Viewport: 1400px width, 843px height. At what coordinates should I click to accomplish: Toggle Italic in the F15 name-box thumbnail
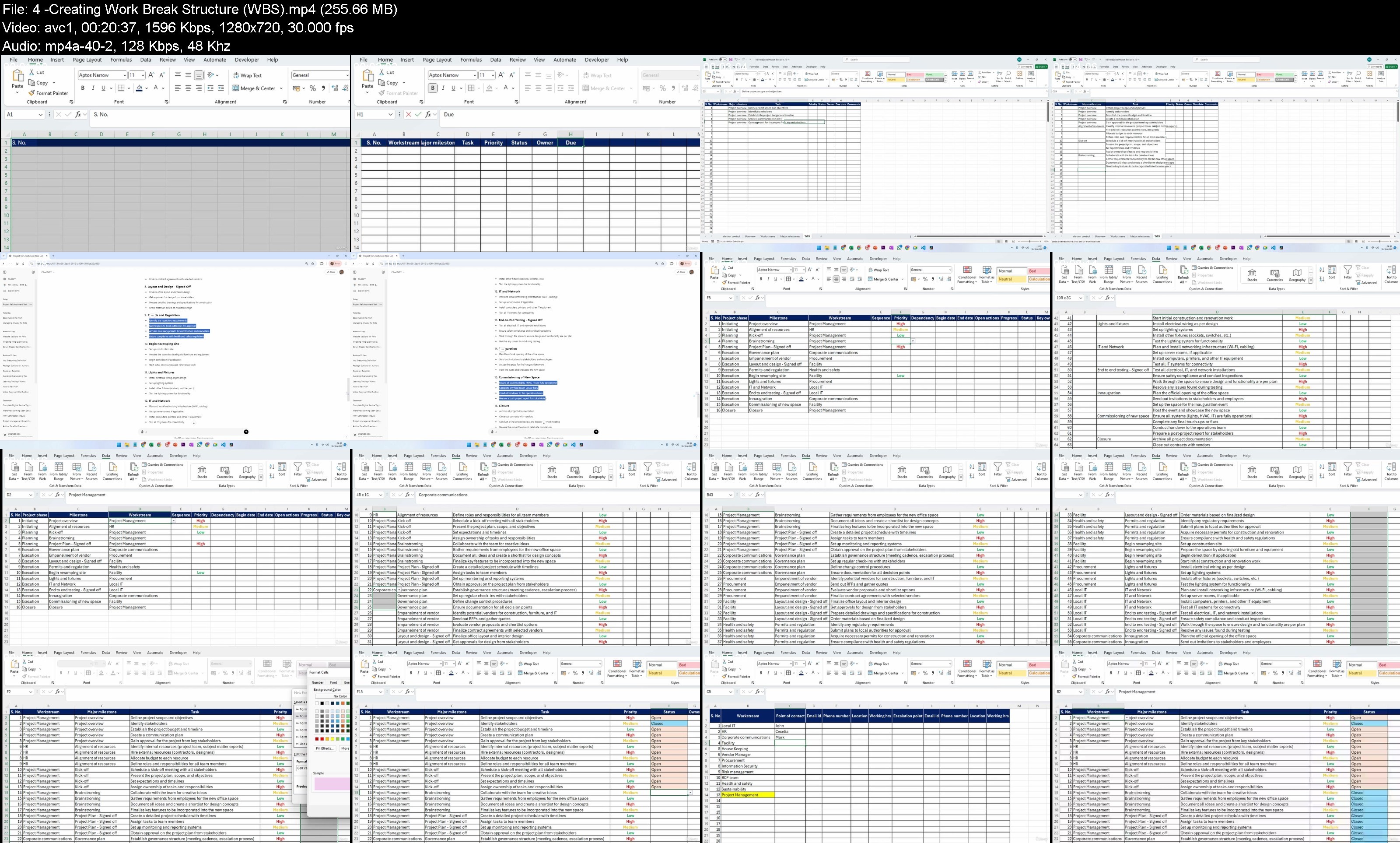pos(418,673)
